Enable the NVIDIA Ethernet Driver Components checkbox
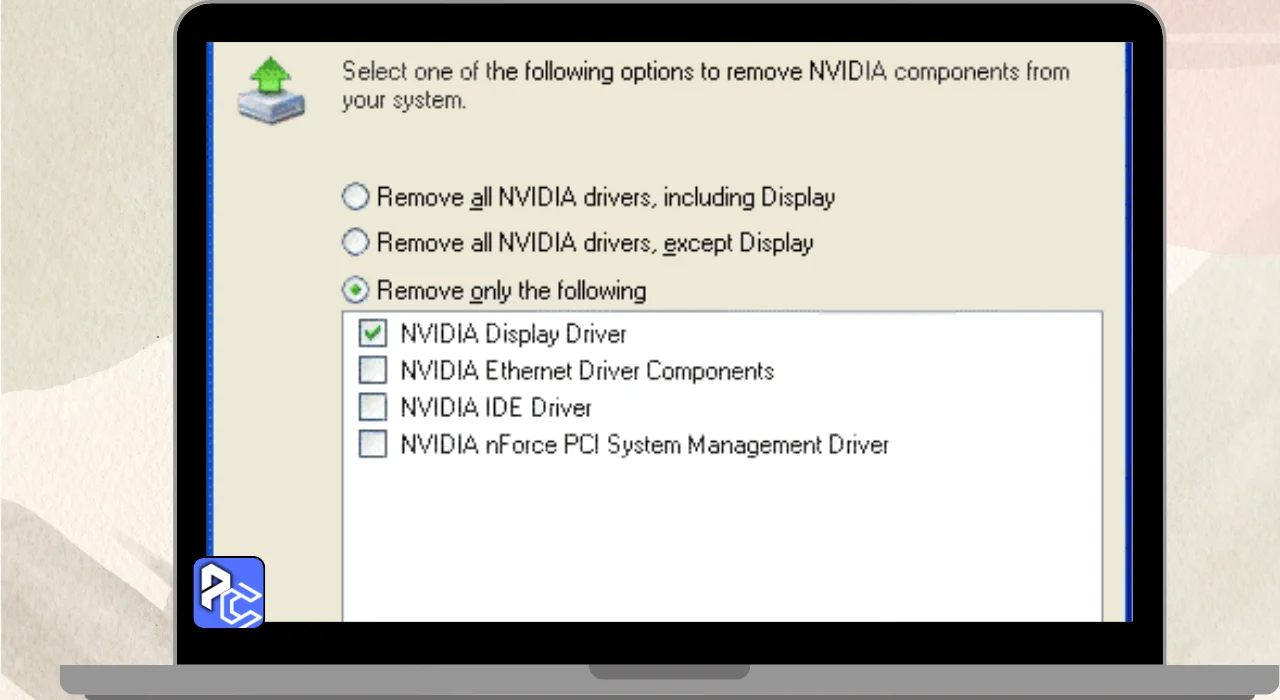 pyautogui.click(x=373, y=371)
